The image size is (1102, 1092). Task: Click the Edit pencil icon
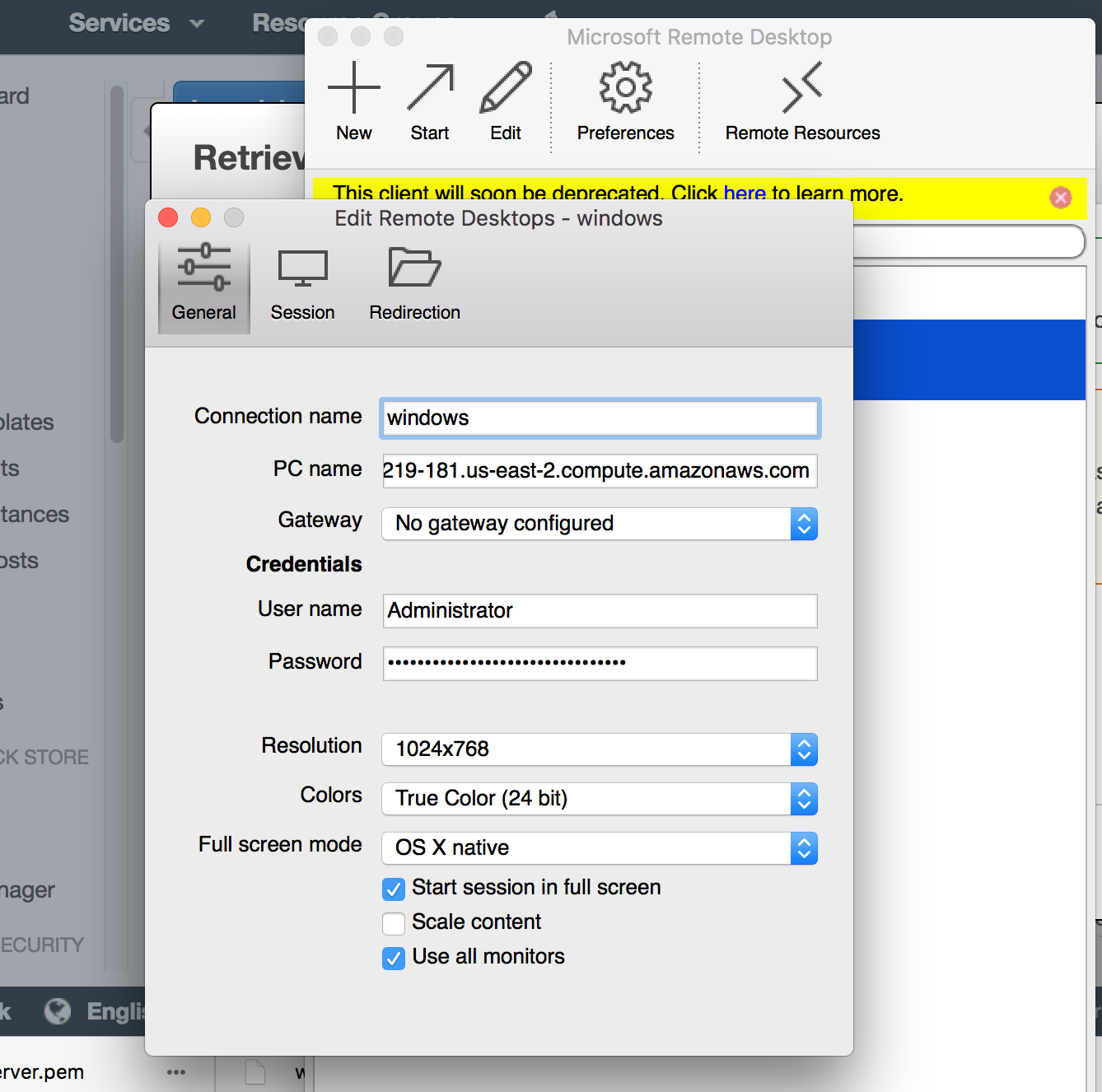click(x=506, y=87)
